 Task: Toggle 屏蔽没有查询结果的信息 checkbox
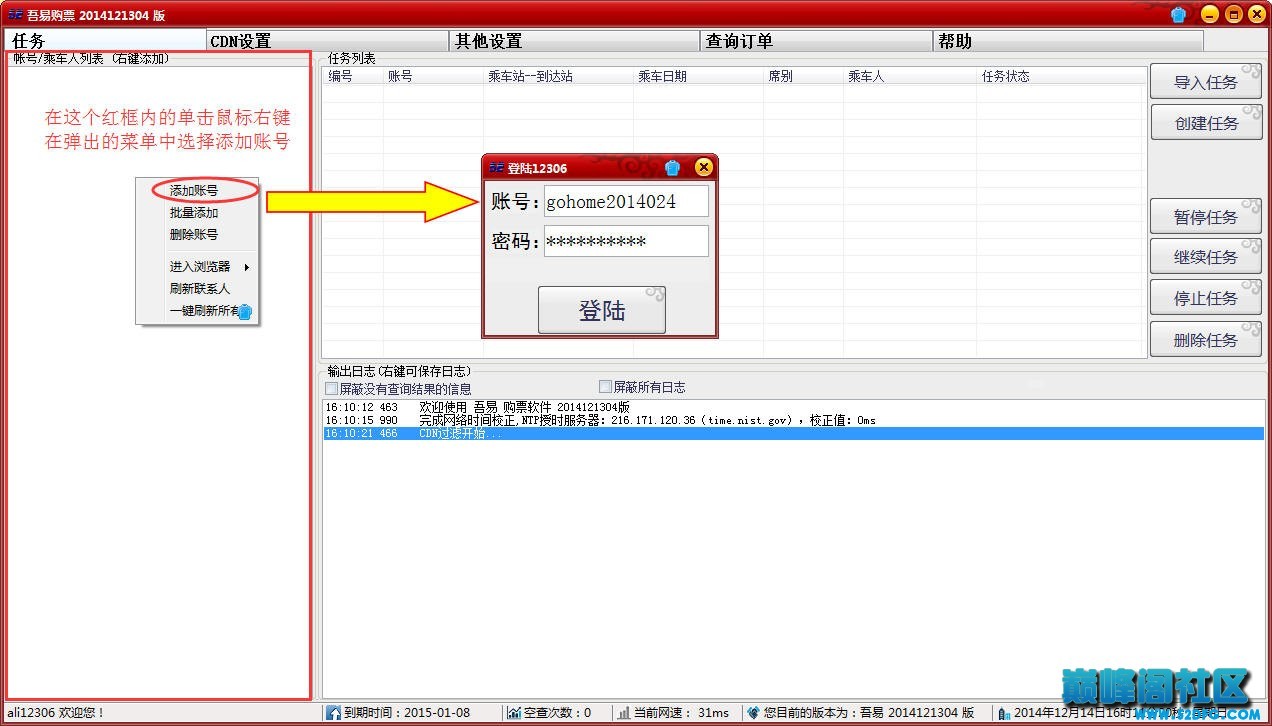(332, 388)
